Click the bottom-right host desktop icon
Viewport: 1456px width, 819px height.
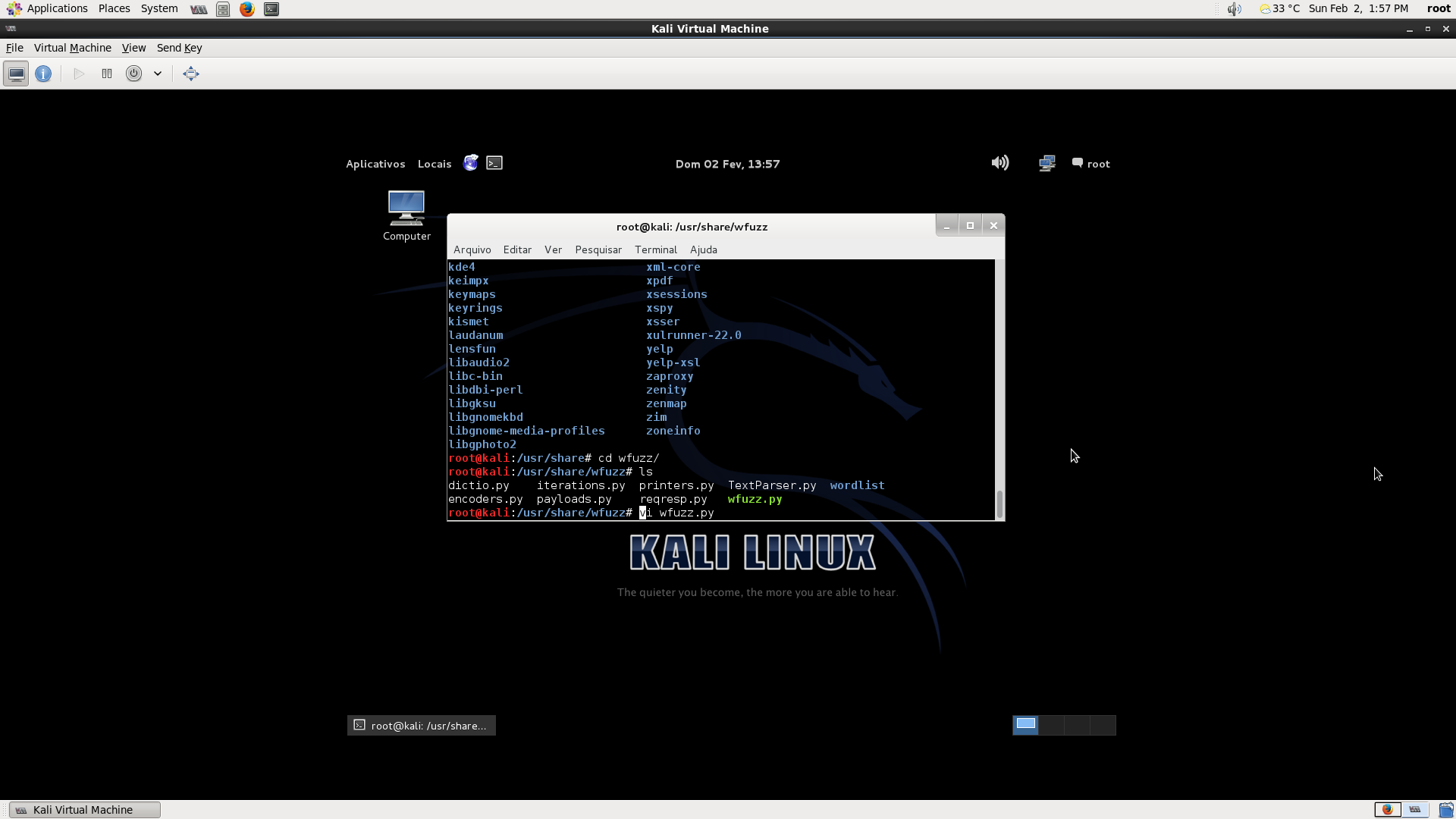[1446, 810]
